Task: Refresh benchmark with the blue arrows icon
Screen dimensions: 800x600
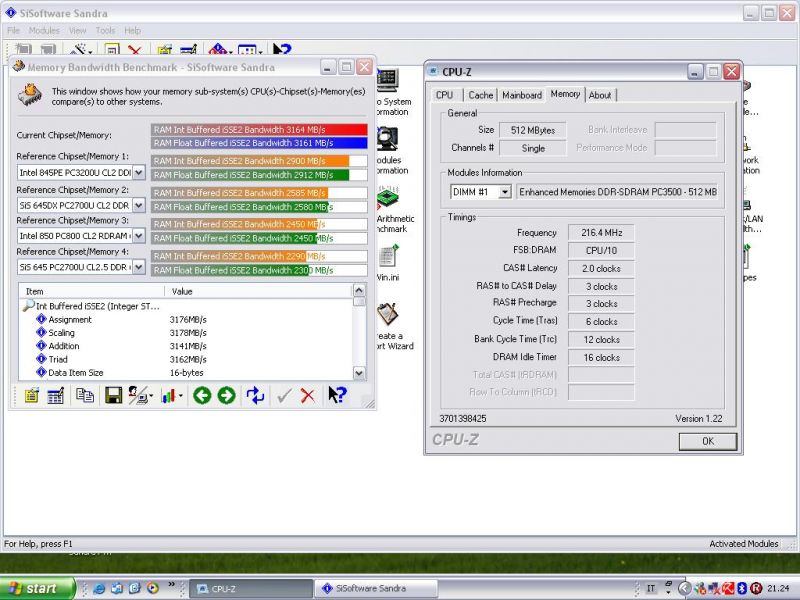Action: (x=255, y=395)
